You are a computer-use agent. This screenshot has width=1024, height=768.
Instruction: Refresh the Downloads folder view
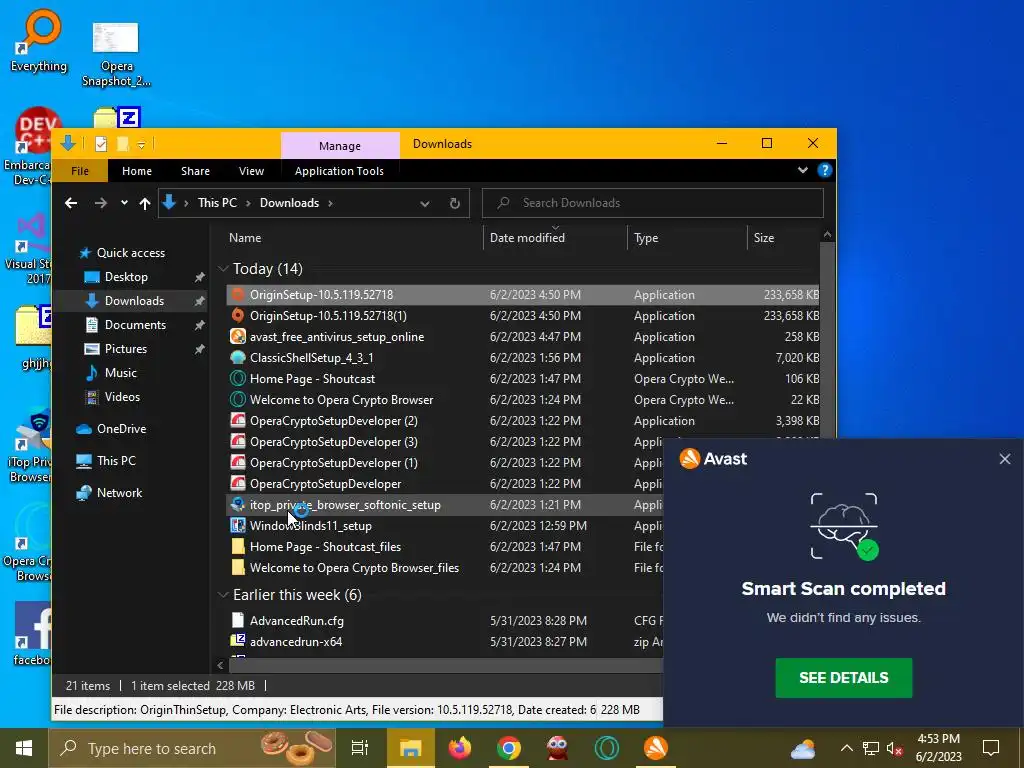point(455,203)
